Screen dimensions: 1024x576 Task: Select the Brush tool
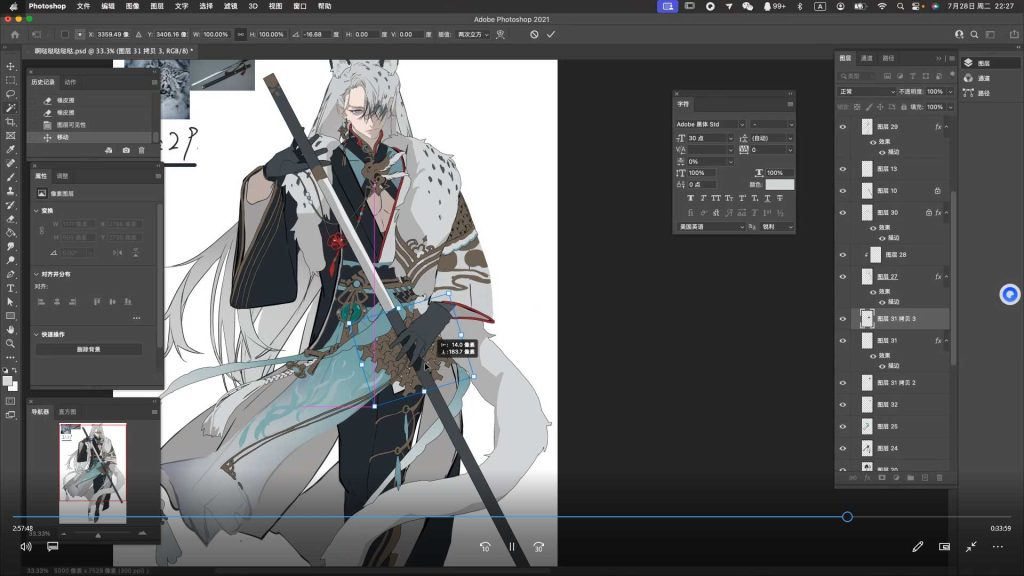pyautogui.click(x=10, y=177)
